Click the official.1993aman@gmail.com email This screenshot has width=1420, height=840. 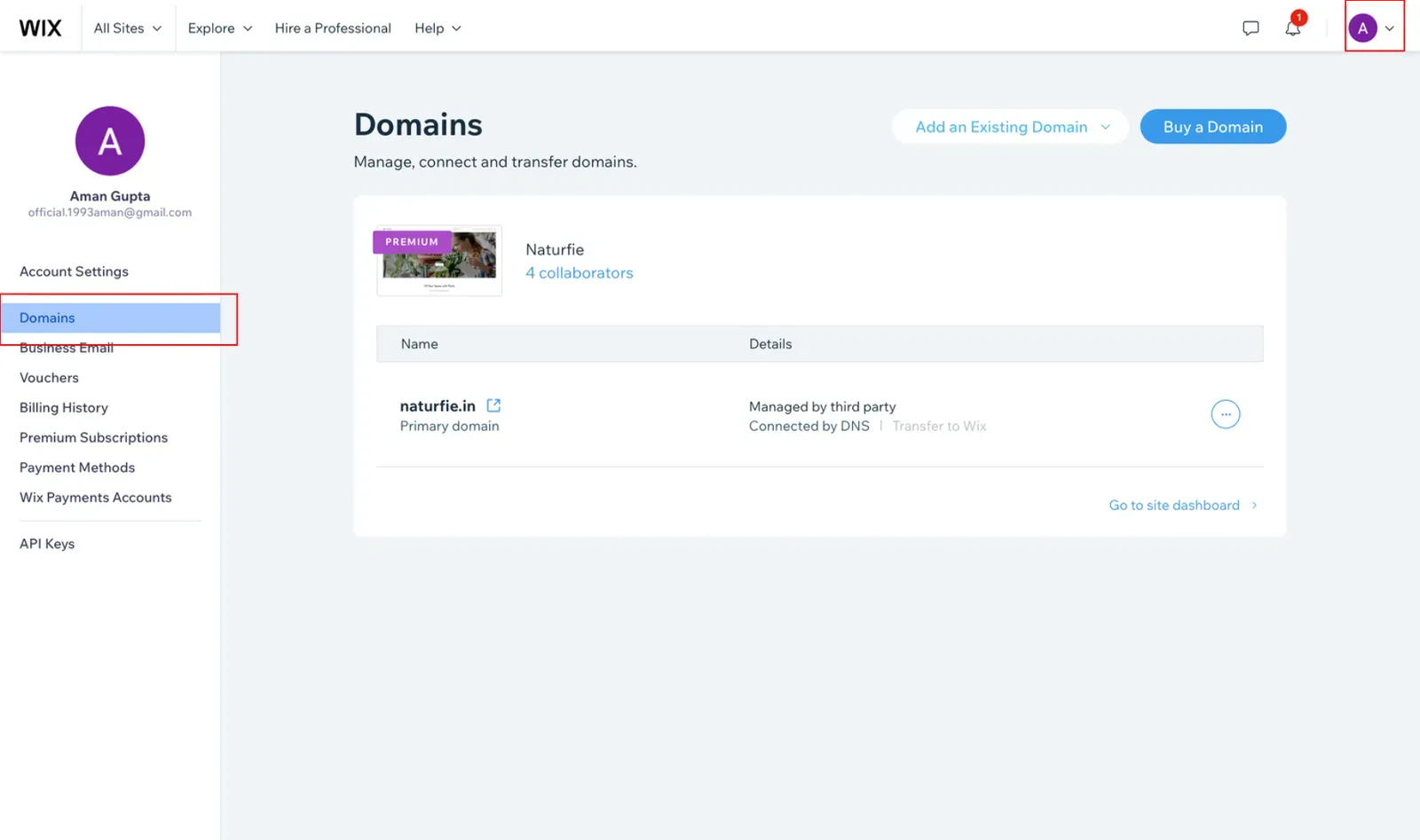[x=110, y=213]
